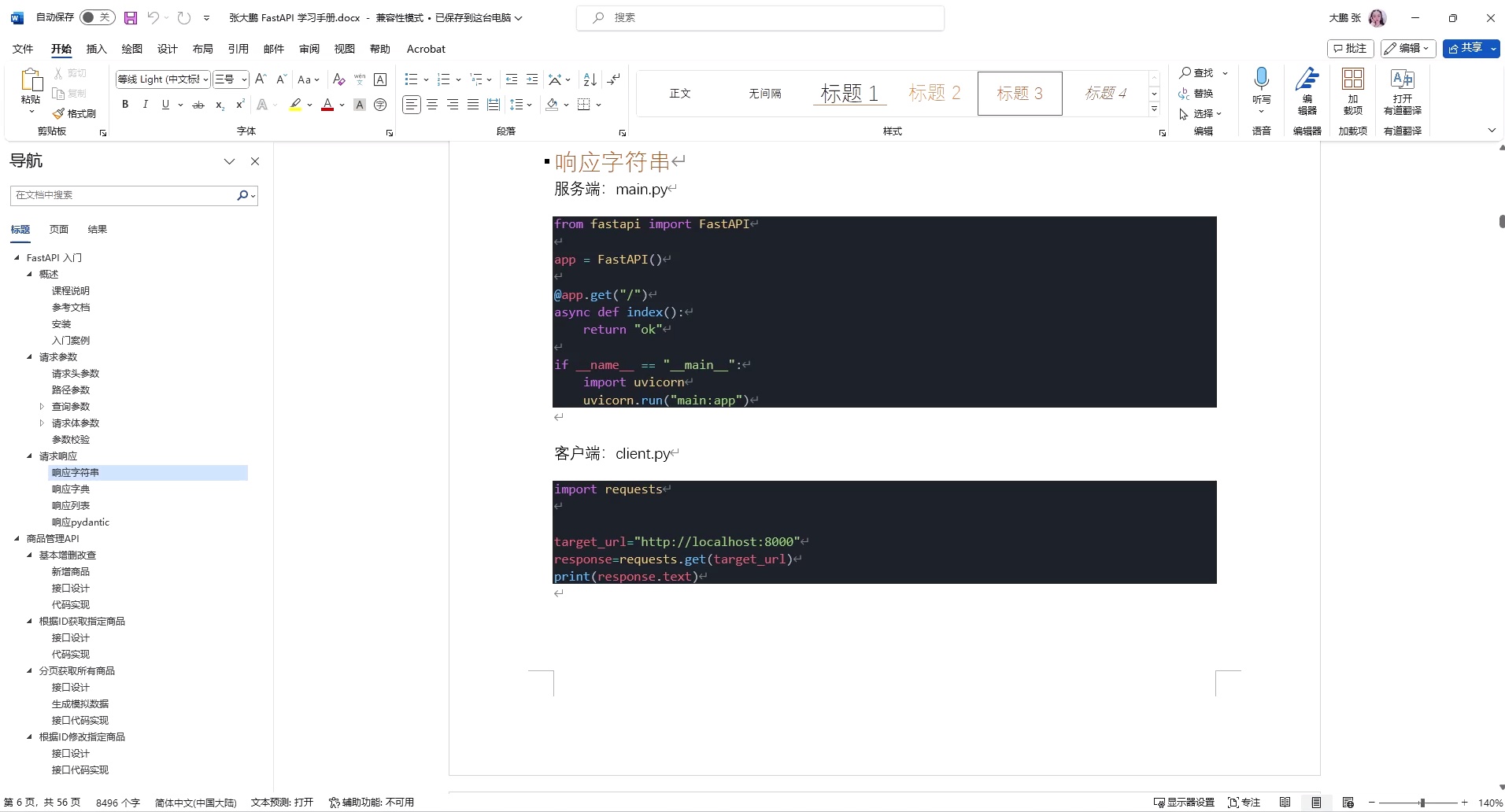
Task: Select the Format Painter (格式刷)
Action: pyautogui.click(x=76, y=113)
